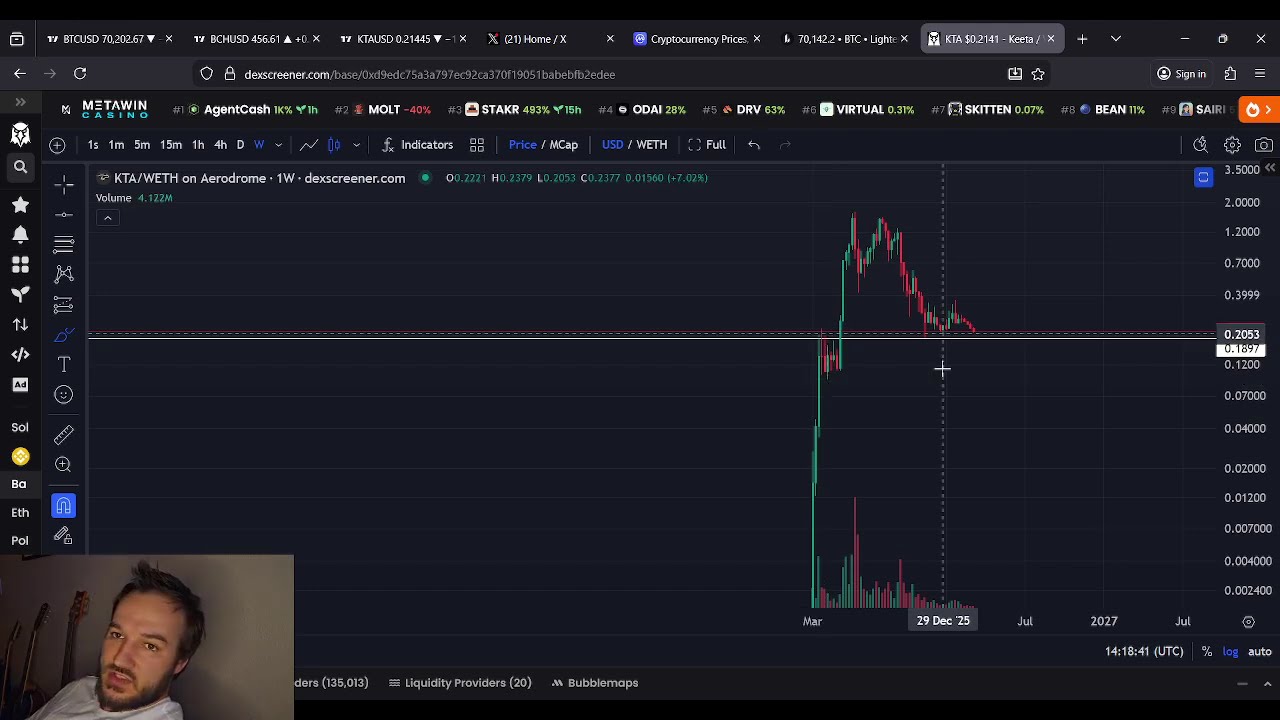Add a symbol to compare with the plus icon
Image resolution: width=1280 pixels, height=720 pixels.
(x=57, y=145)
